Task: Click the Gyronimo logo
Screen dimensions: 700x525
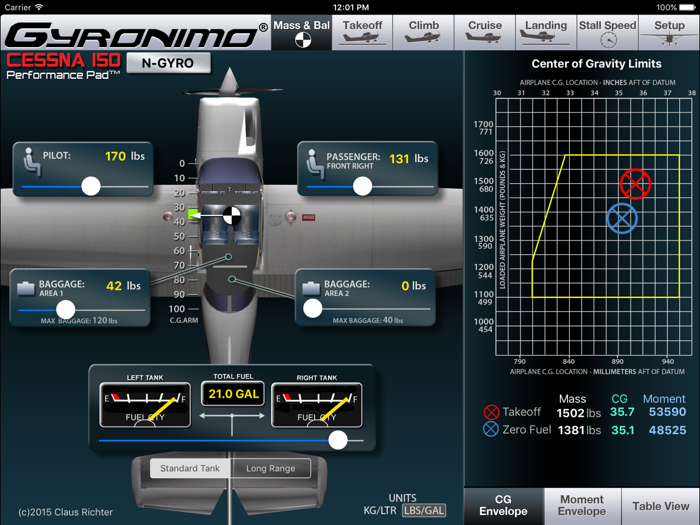Action: pyautogui.click(x=136, y=35)
